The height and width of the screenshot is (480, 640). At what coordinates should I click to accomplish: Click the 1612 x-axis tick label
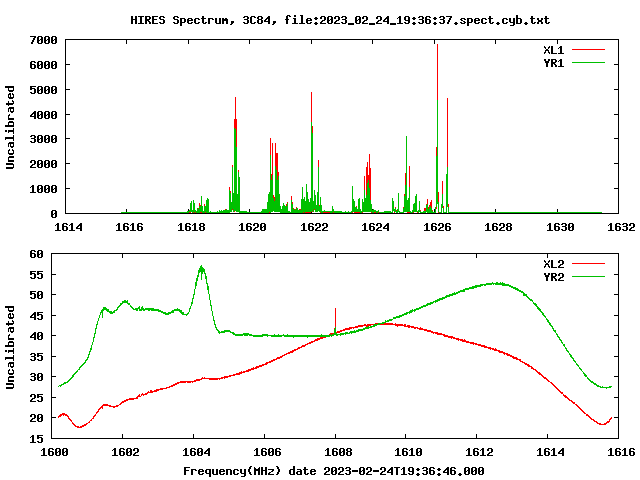(x=479, y=452)
